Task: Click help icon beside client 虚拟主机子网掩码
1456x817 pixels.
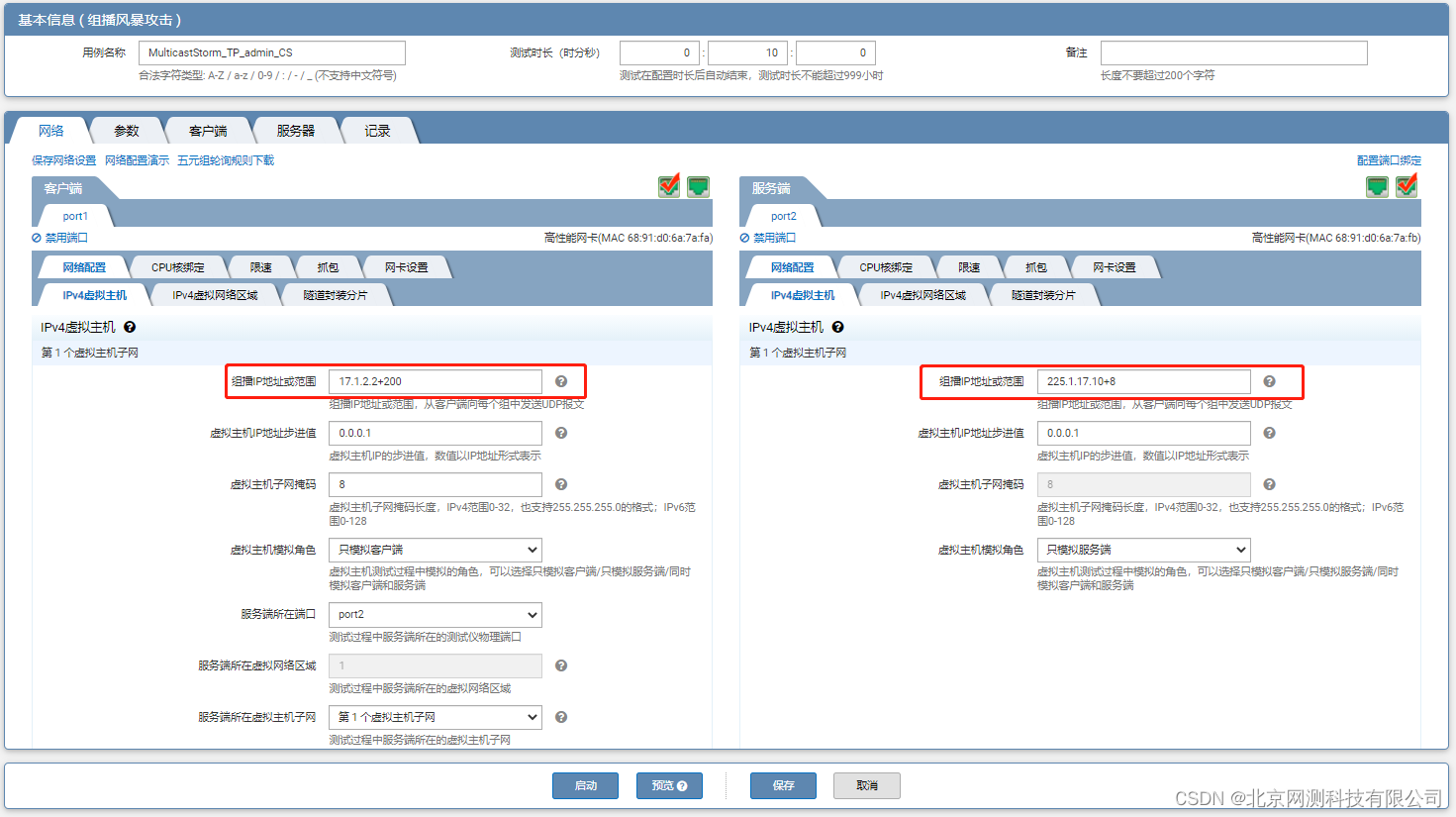Action: pos(561,484)
